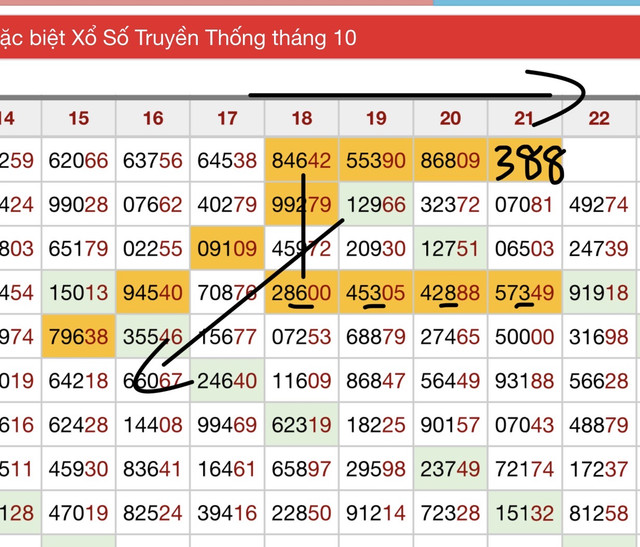Select cell with number 07253
This screenshot has height=547, width=640.
coord(302,336)
